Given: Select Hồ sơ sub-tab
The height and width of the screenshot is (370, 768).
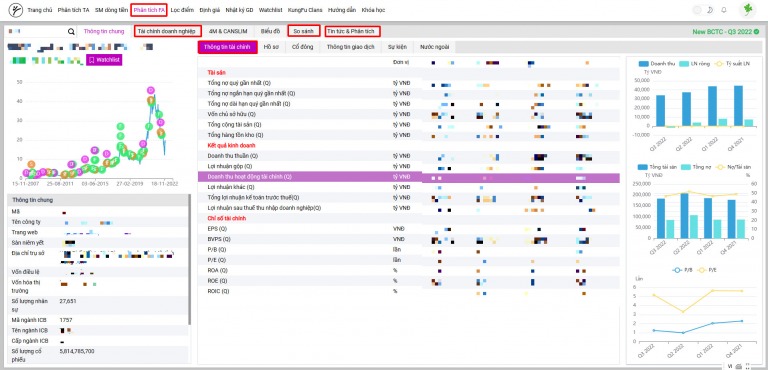Looking at the screenshot, I should (x=271, y=47).
